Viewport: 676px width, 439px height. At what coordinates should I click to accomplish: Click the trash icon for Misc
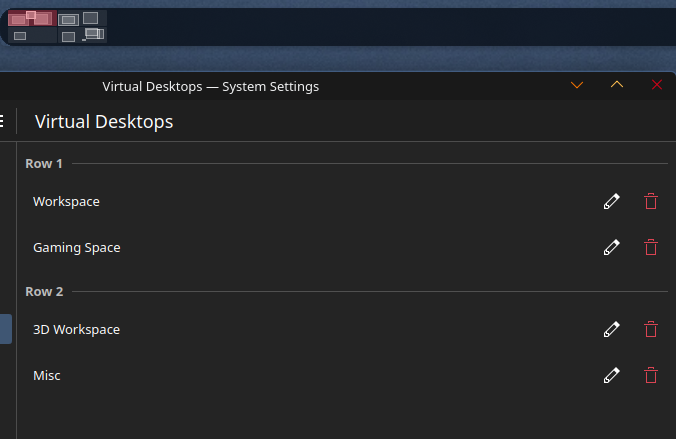[x=651, y=375]
